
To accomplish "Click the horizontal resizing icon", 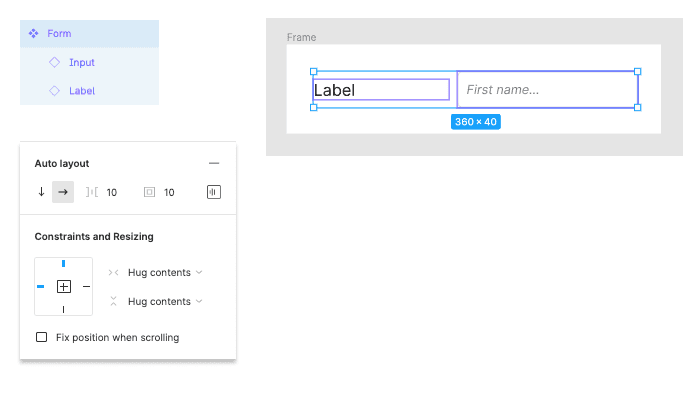I will pos(113,272).
